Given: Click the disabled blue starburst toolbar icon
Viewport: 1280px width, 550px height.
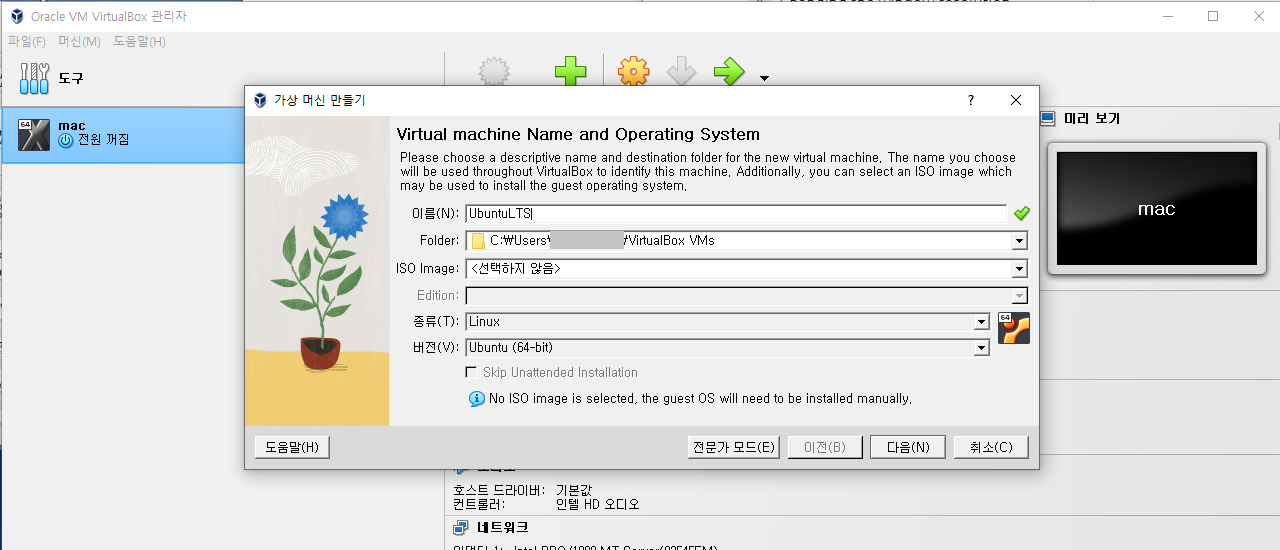Looking at the screenshot, I should (x=494, y=72).
